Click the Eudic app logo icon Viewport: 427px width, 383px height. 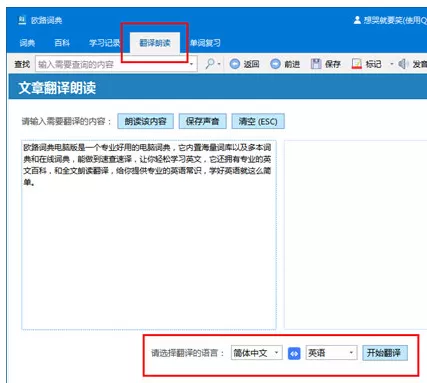point(22,20)
